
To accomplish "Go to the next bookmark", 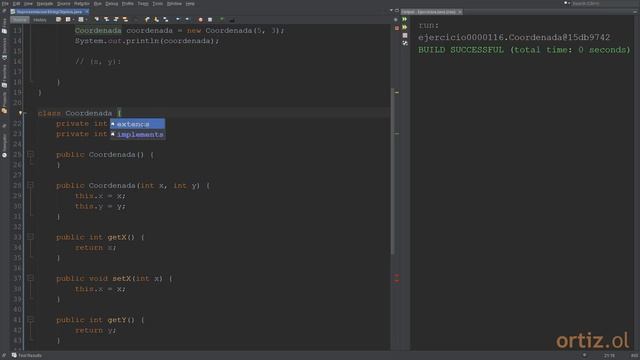I will point(156,19).
